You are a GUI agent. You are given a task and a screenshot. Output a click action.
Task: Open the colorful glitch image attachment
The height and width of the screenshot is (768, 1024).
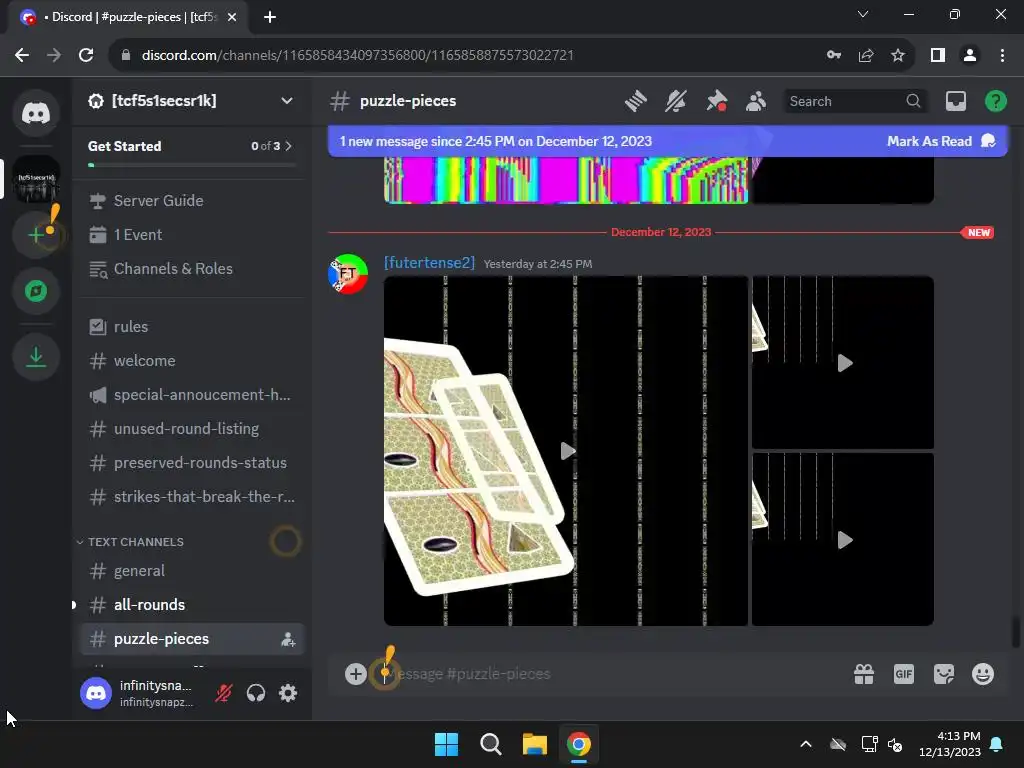[x=566, y=180]
